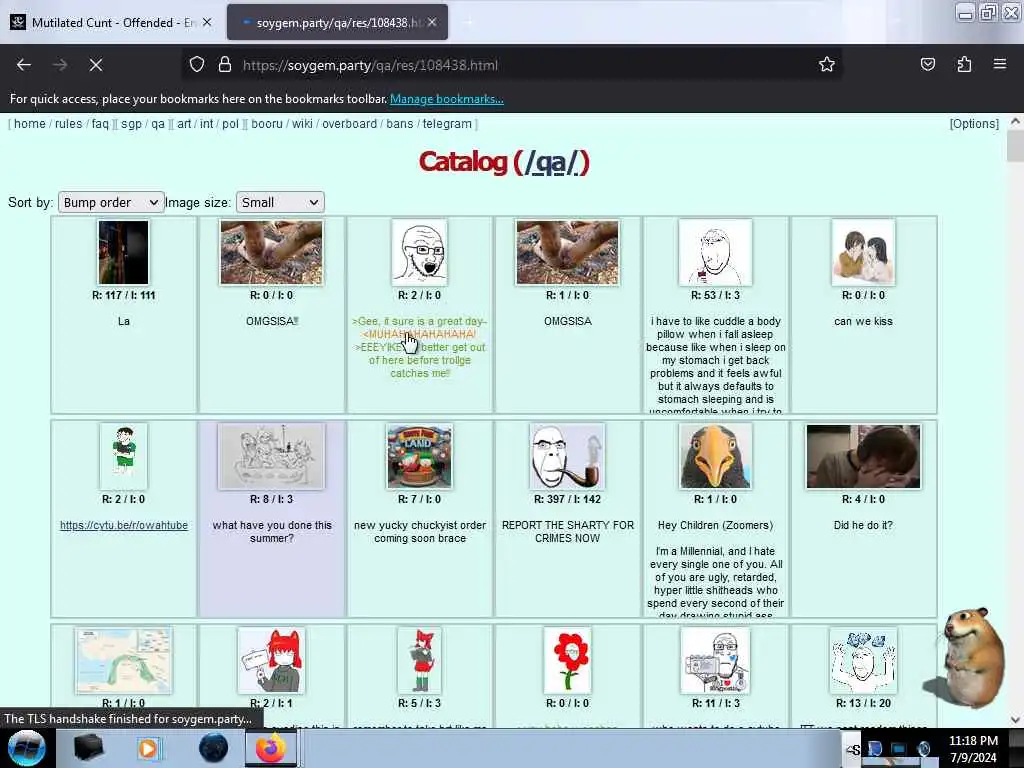This screenshot has height=768, width=1024.
Task: Open the int board link
Action: 206,123
